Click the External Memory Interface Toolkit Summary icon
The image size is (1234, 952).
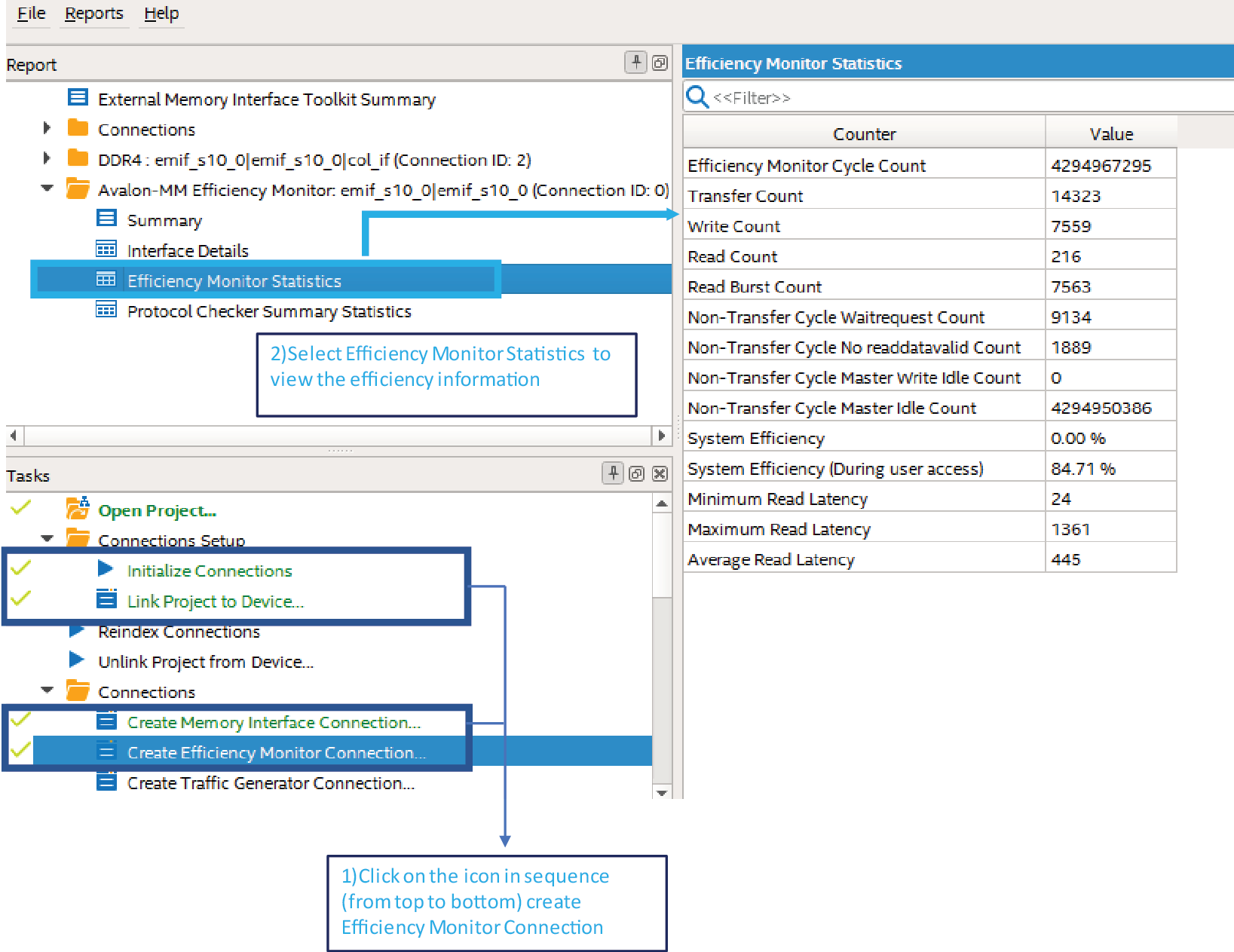(x=78, y=97)
